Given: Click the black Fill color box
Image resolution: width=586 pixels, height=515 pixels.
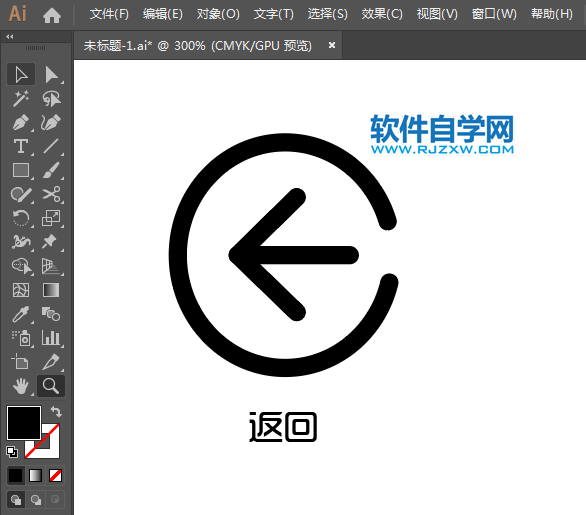Looking at the screenshot, I should tap(24, 423).
